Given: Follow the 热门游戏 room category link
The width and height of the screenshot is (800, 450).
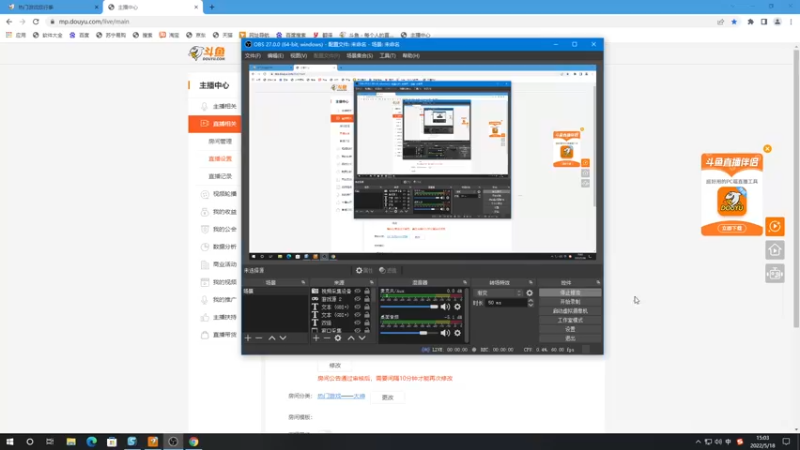Looking at the screenshot, I should click(341, 396).
